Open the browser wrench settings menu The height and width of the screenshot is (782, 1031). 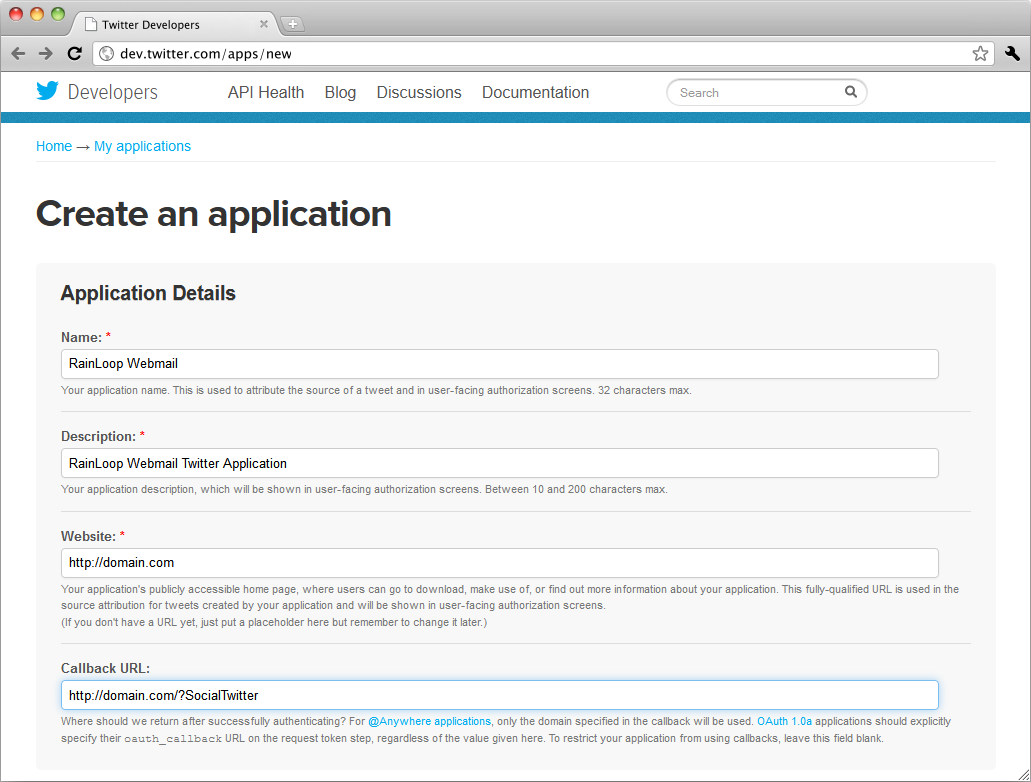point(1011,54)
